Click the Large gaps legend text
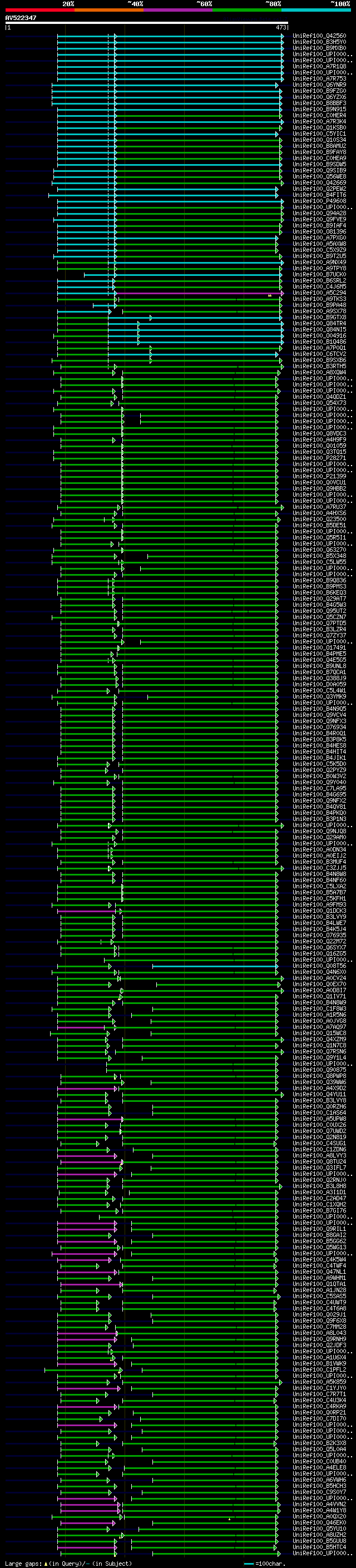 point(23,1563)
